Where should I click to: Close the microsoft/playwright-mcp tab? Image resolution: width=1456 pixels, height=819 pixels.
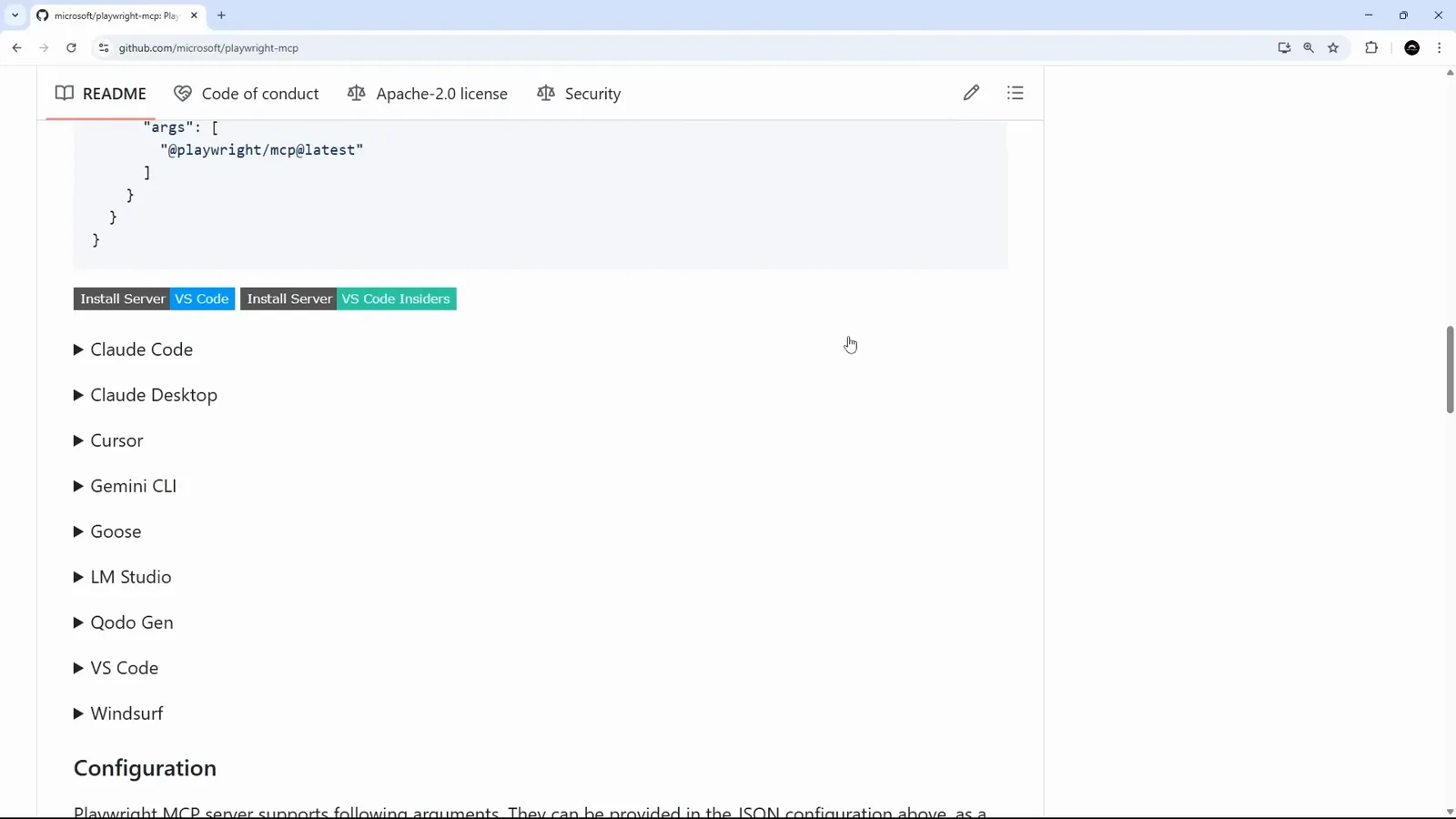pyautogui.click(x=194, y=15)
